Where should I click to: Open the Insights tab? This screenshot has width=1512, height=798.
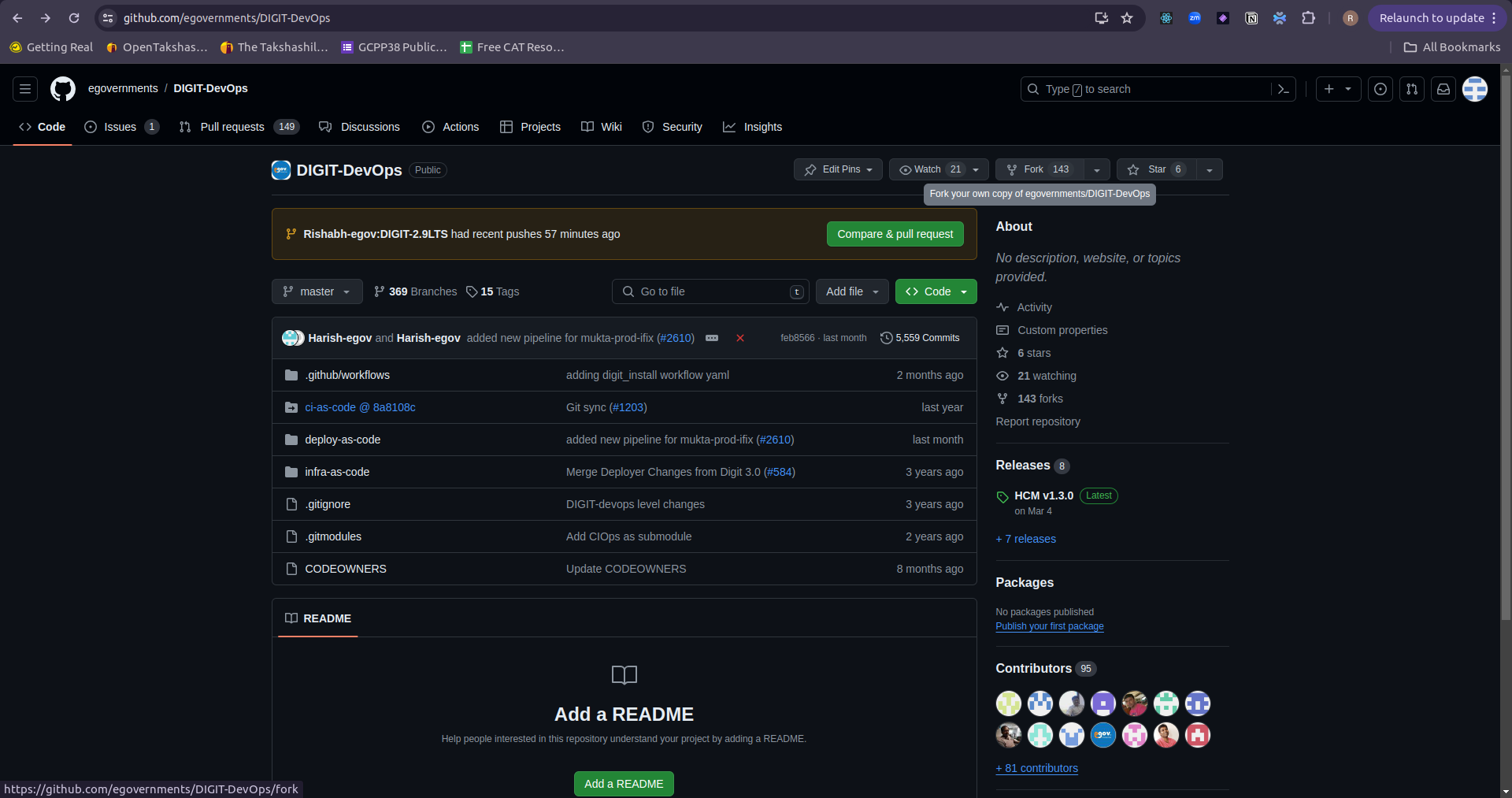click(x=753, y=127)
